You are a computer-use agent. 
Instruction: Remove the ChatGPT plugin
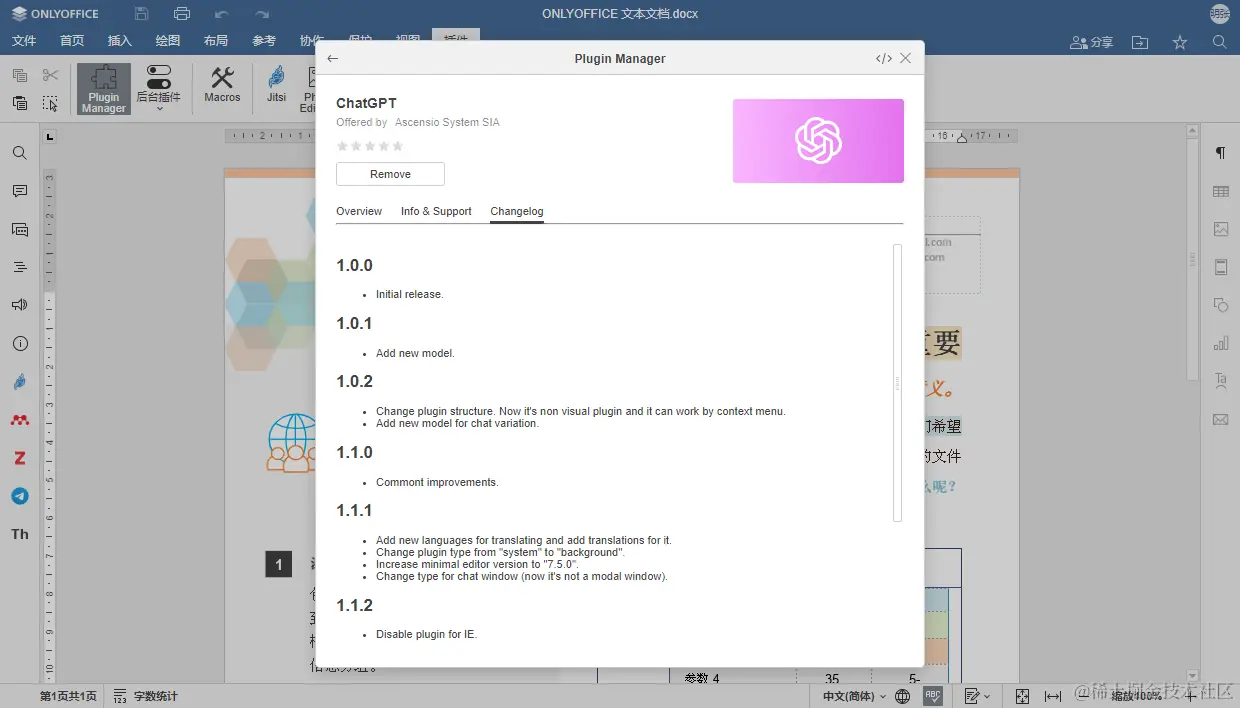pyautogui.click(x=390, y=174)
